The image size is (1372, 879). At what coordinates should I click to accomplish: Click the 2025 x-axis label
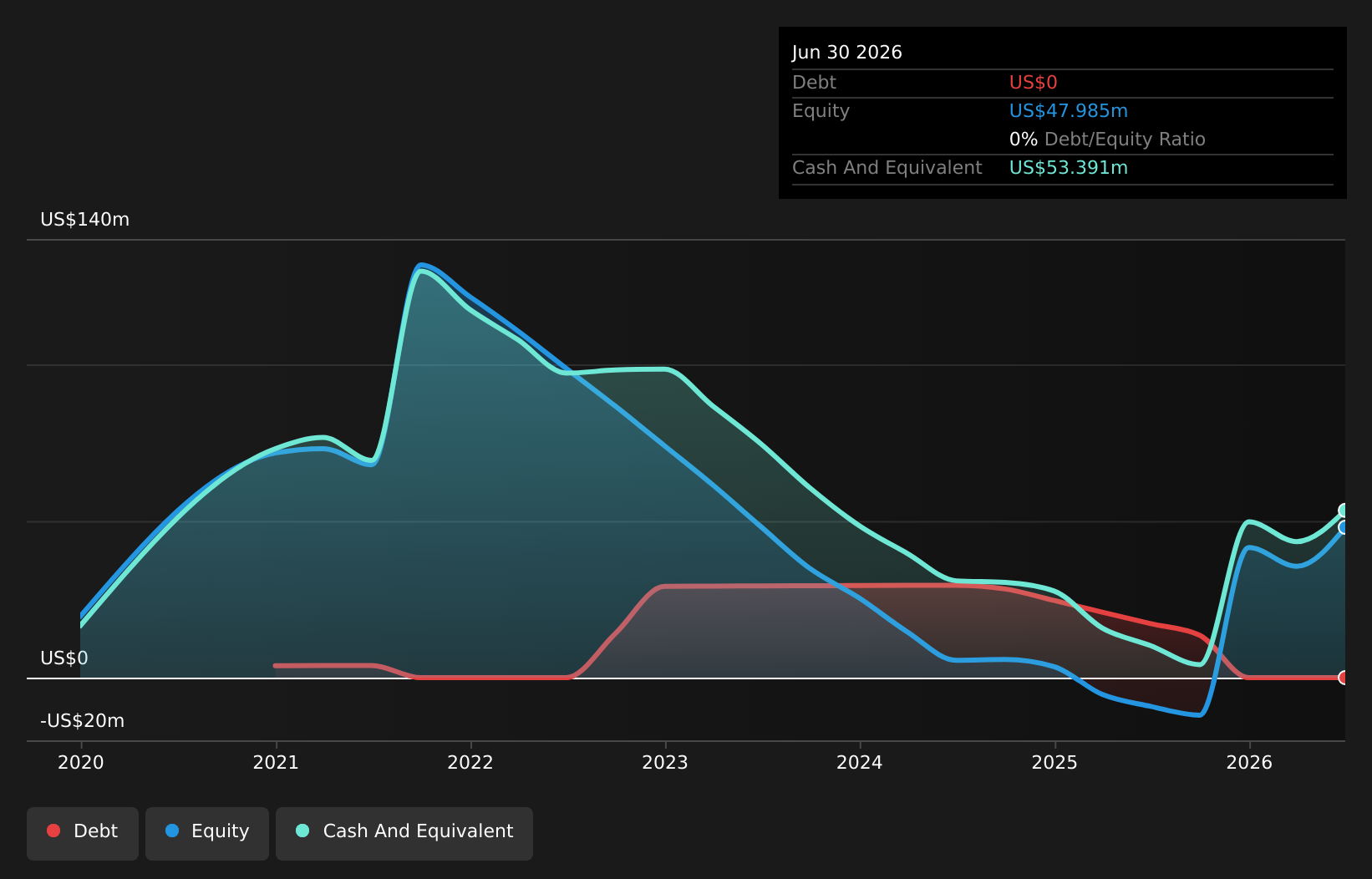pyautogui.click(x=1054, y=762)
